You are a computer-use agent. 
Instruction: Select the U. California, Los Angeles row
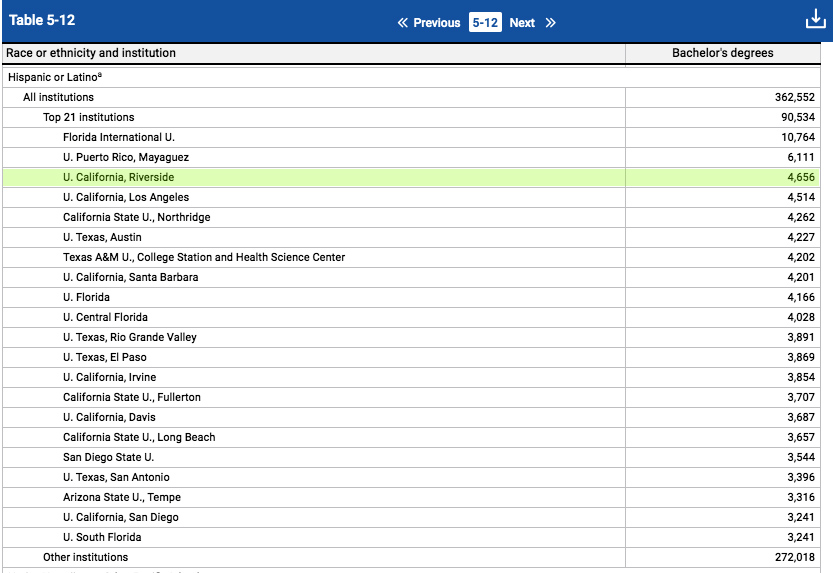(411, 198)
